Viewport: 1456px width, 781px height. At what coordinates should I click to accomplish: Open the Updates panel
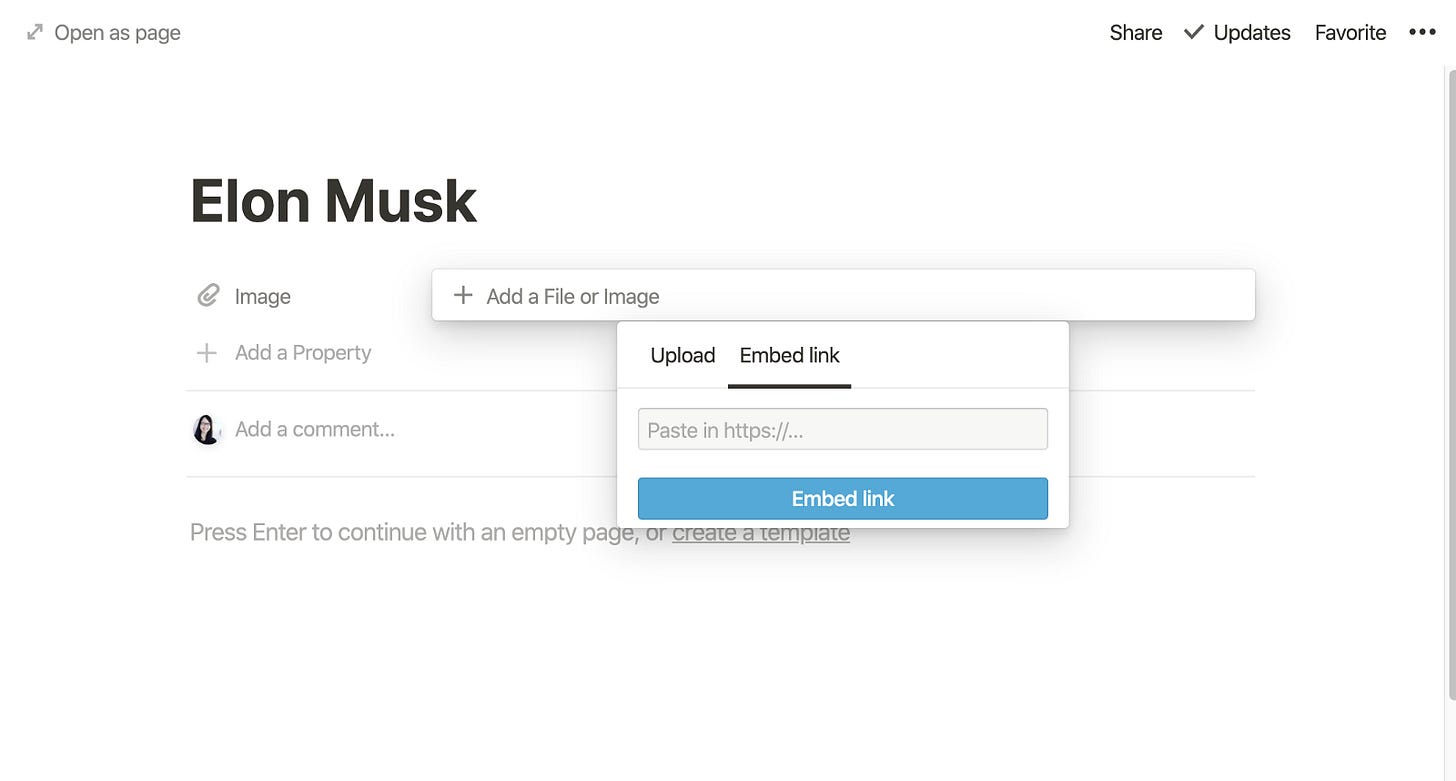coord(1252,32)
